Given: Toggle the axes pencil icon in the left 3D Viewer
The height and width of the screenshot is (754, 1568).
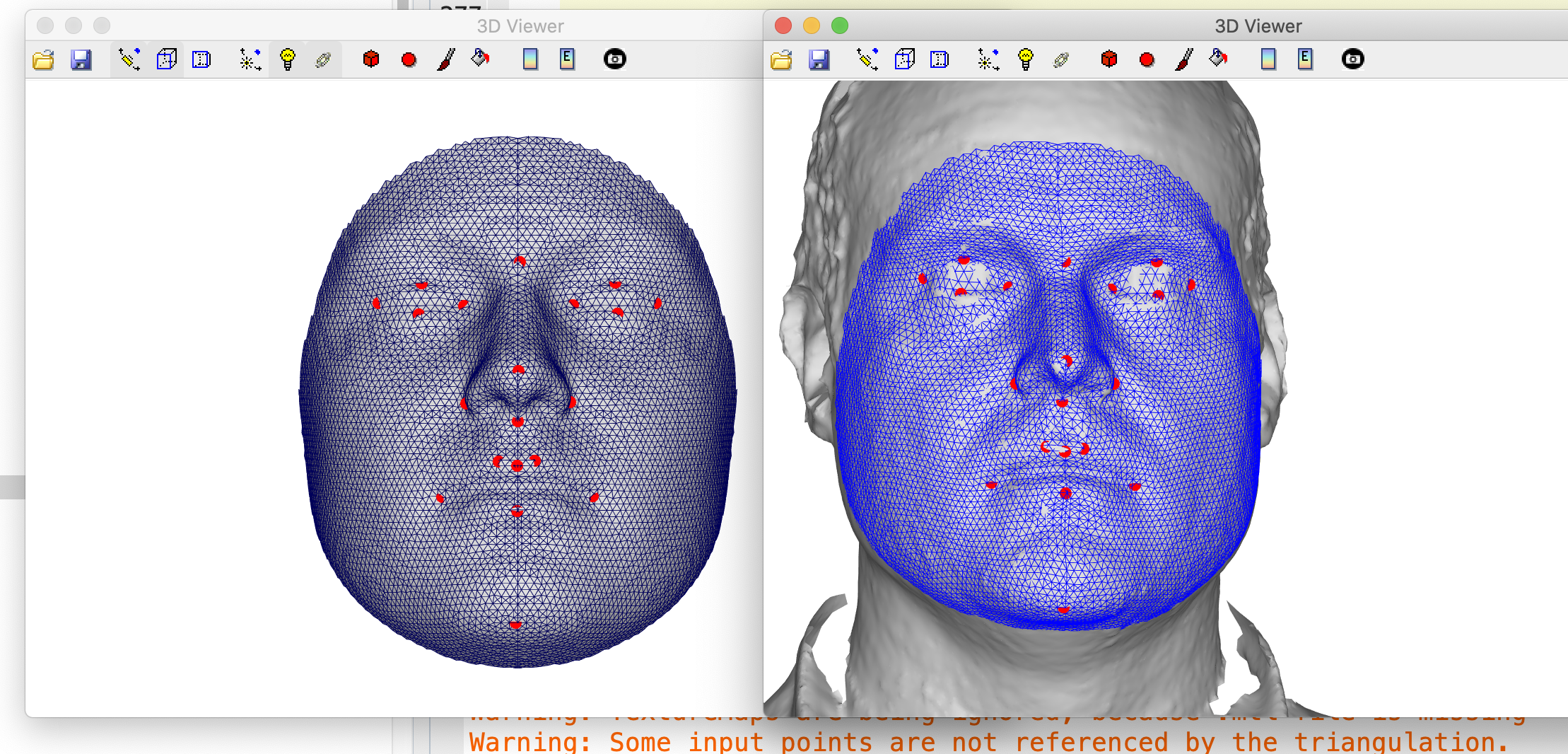Looking at the screenshot, I should (x=129, y=59).
